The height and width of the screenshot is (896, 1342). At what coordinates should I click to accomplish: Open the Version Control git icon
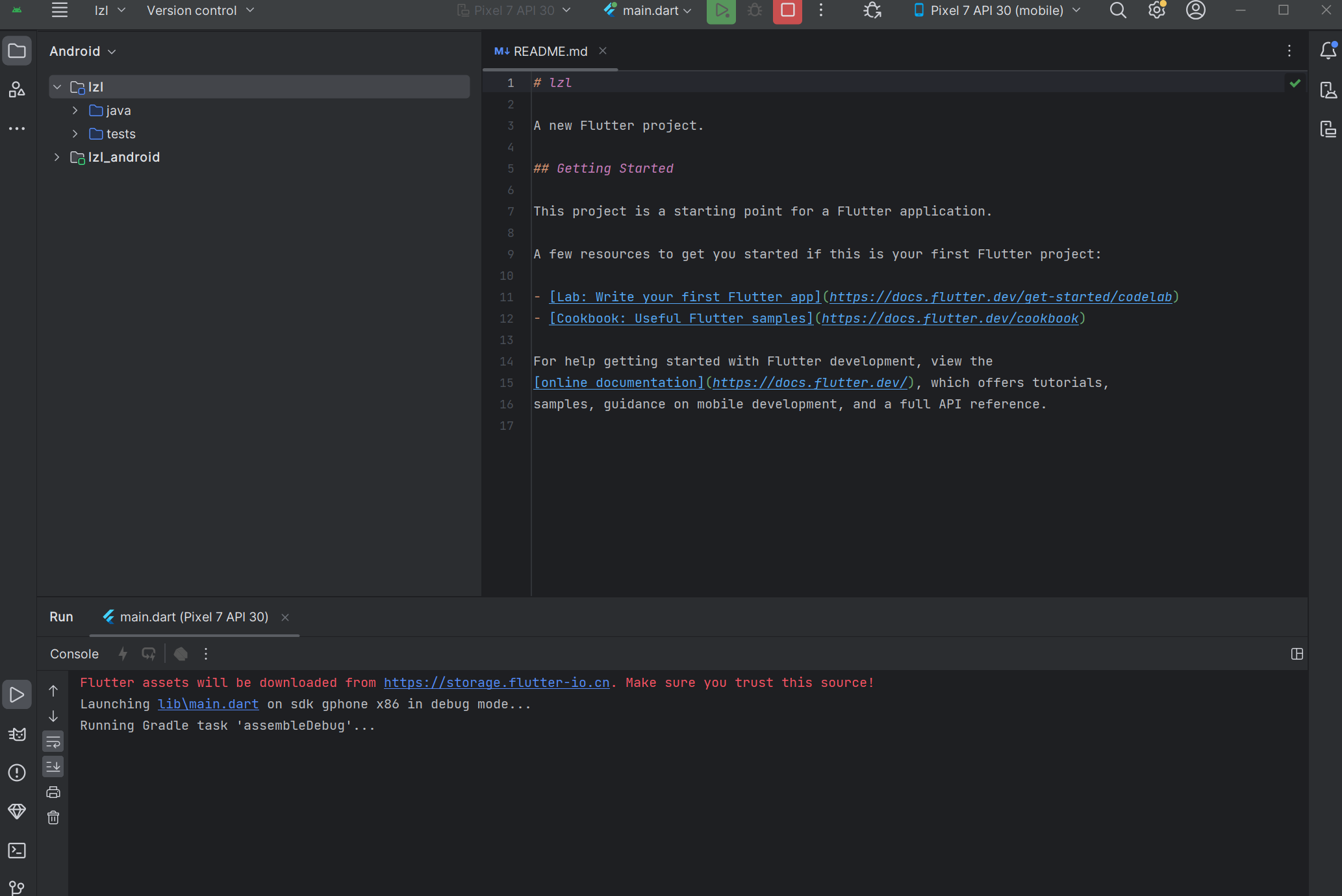pyautogui.click(x=17, y=887)
